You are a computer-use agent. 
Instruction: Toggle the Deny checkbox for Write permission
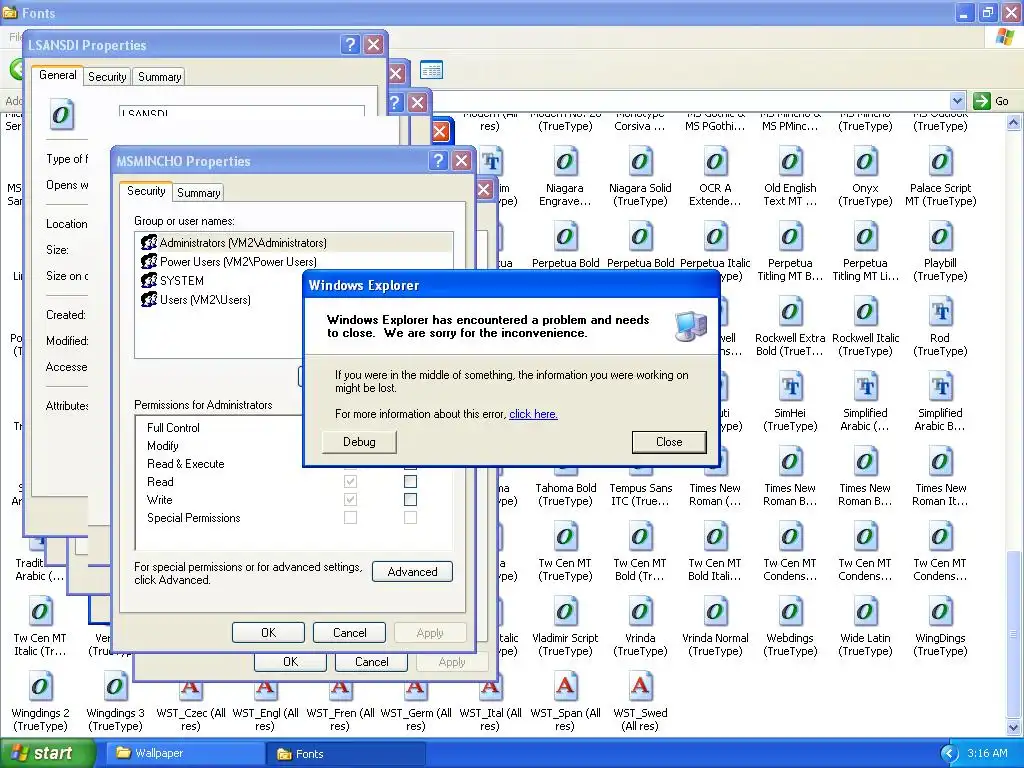pos(410,500)
